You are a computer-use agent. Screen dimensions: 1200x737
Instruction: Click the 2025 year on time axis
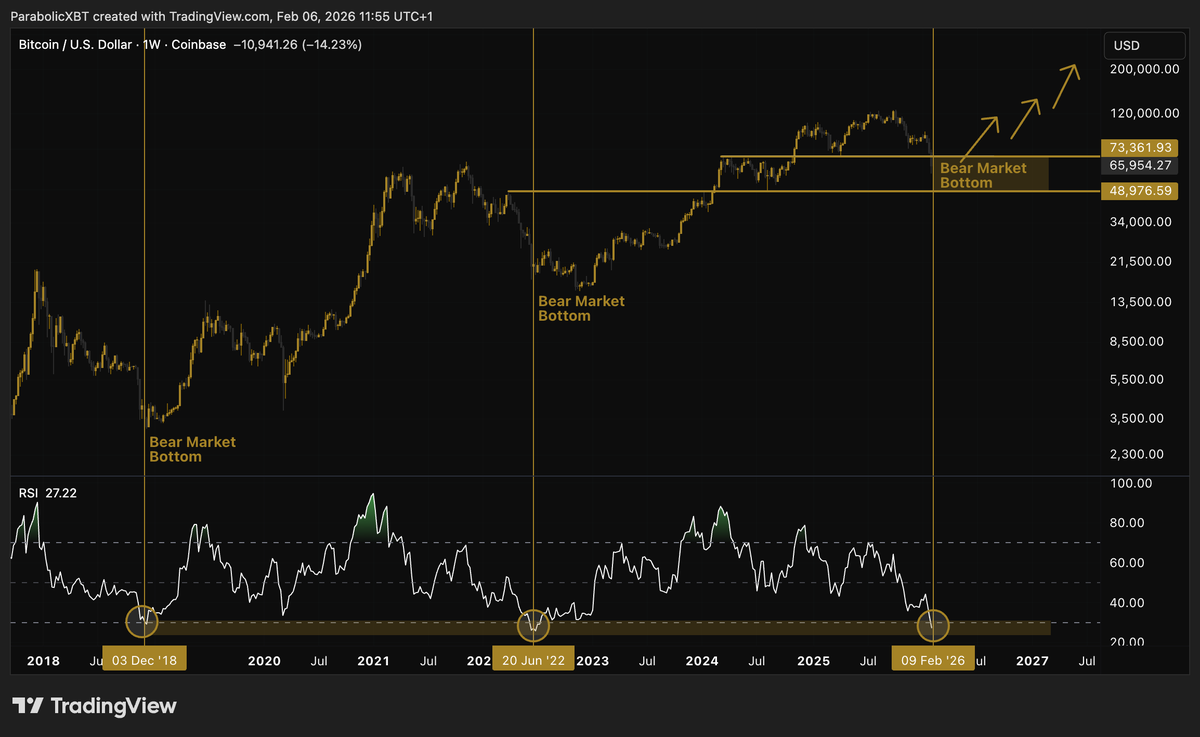click(813, 661)
